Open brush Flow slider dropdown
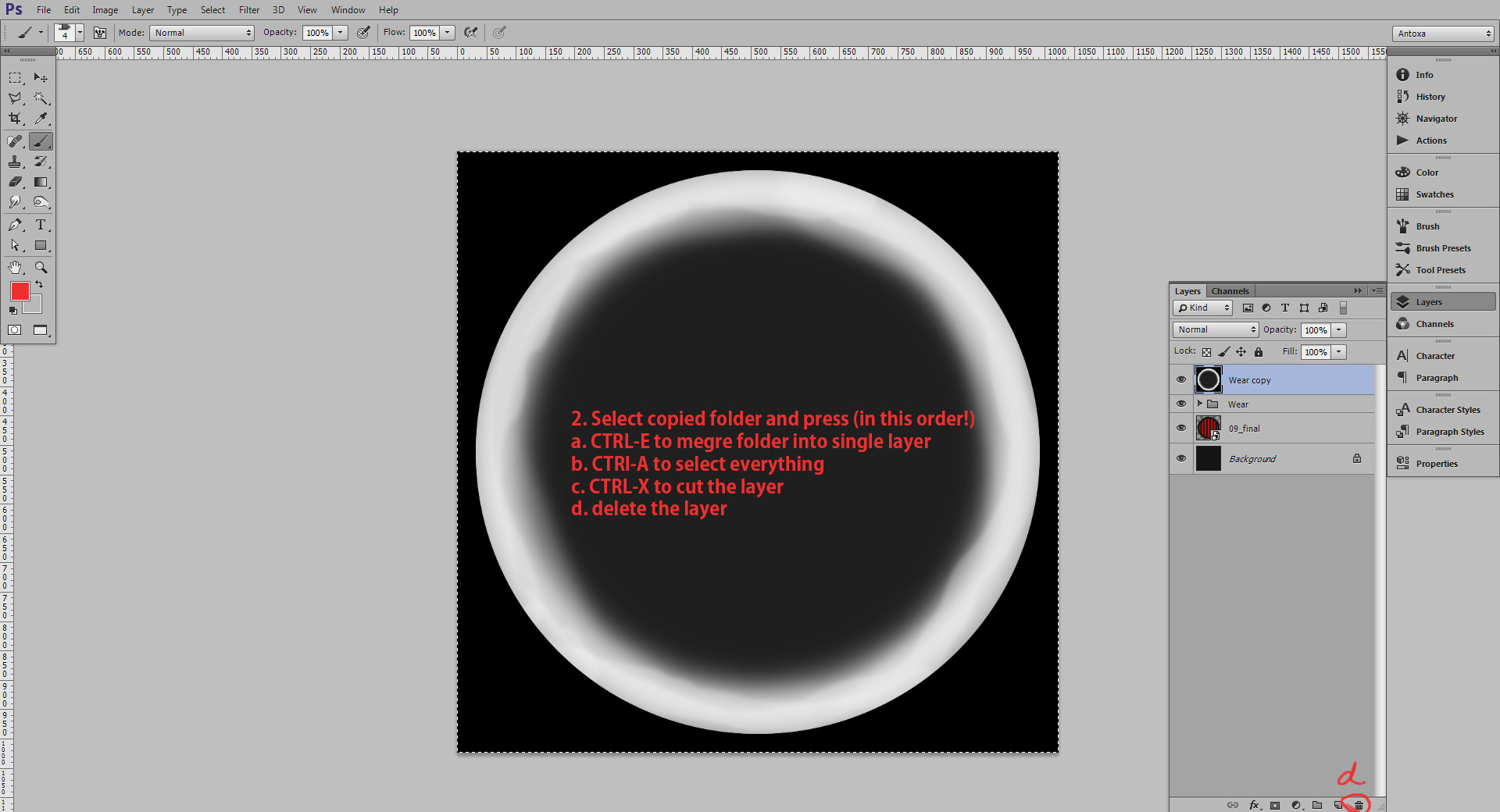Viewport: 1500px width, 812px height. (448, 33)
